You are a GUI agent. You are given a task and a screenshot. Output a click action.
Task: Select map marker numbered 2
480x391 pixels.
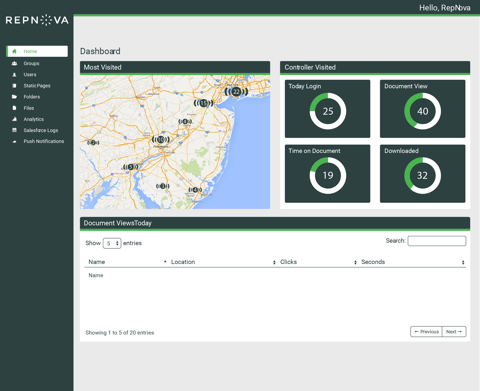coord(93,143)
